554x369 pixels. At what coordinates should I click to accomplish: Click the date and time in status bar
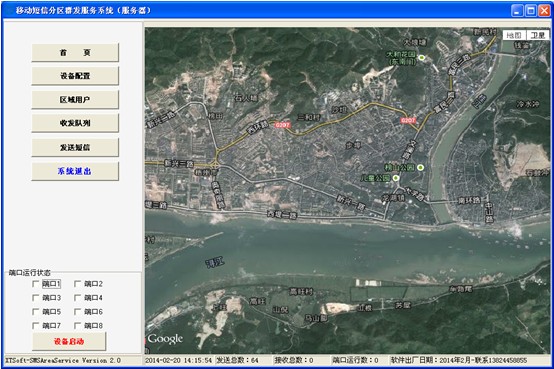click(x=178, y=360)
